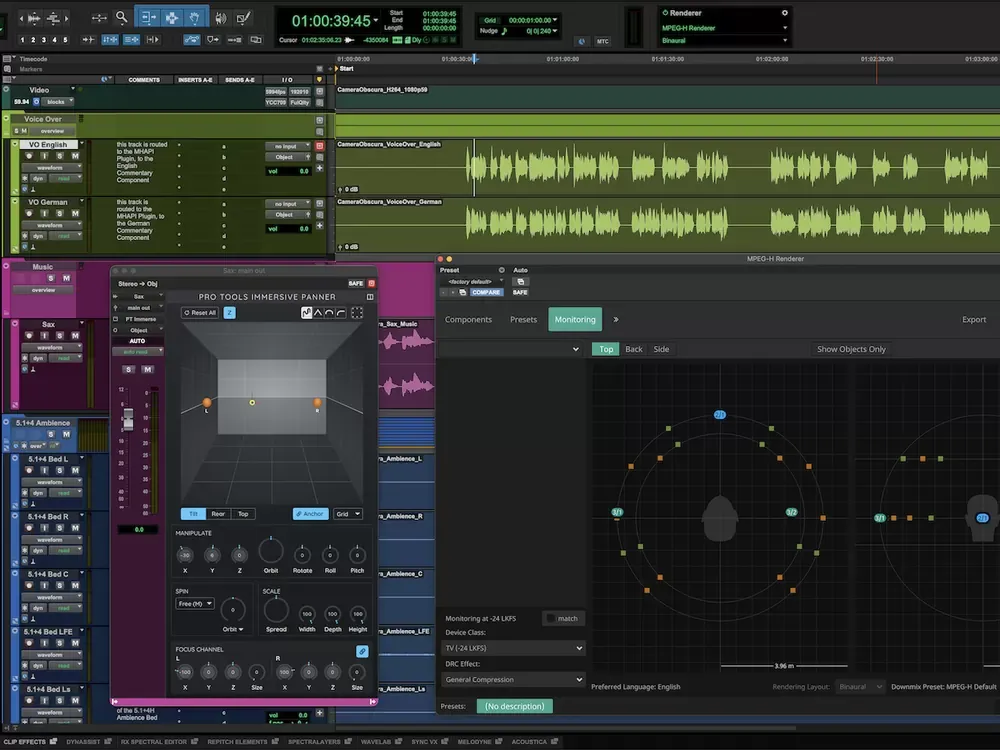Open VO English waveform view dropdown

point(53,168)
